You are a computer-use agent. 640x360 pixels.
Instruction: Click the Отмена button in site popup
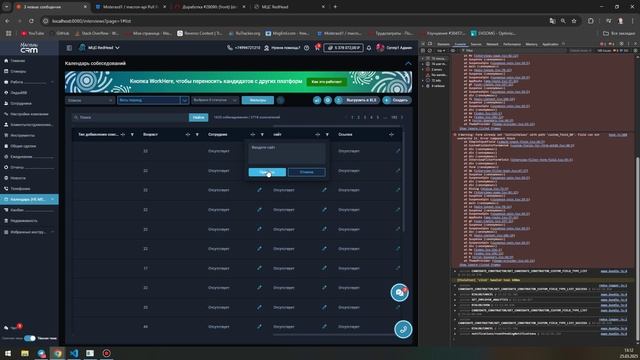[x=307, y=172]
